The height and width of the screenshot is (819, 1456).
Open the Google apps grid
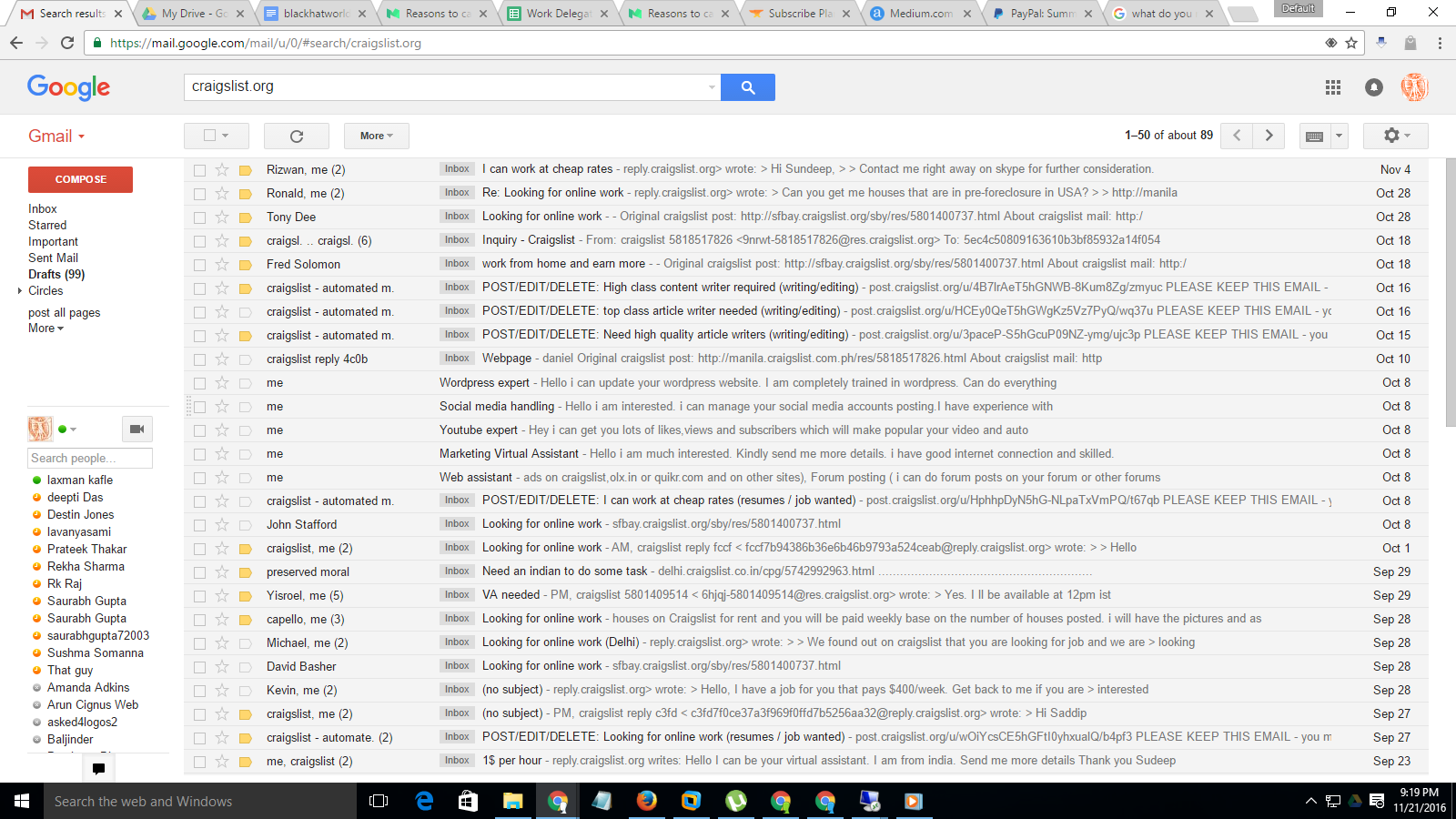click(1333, 87)
